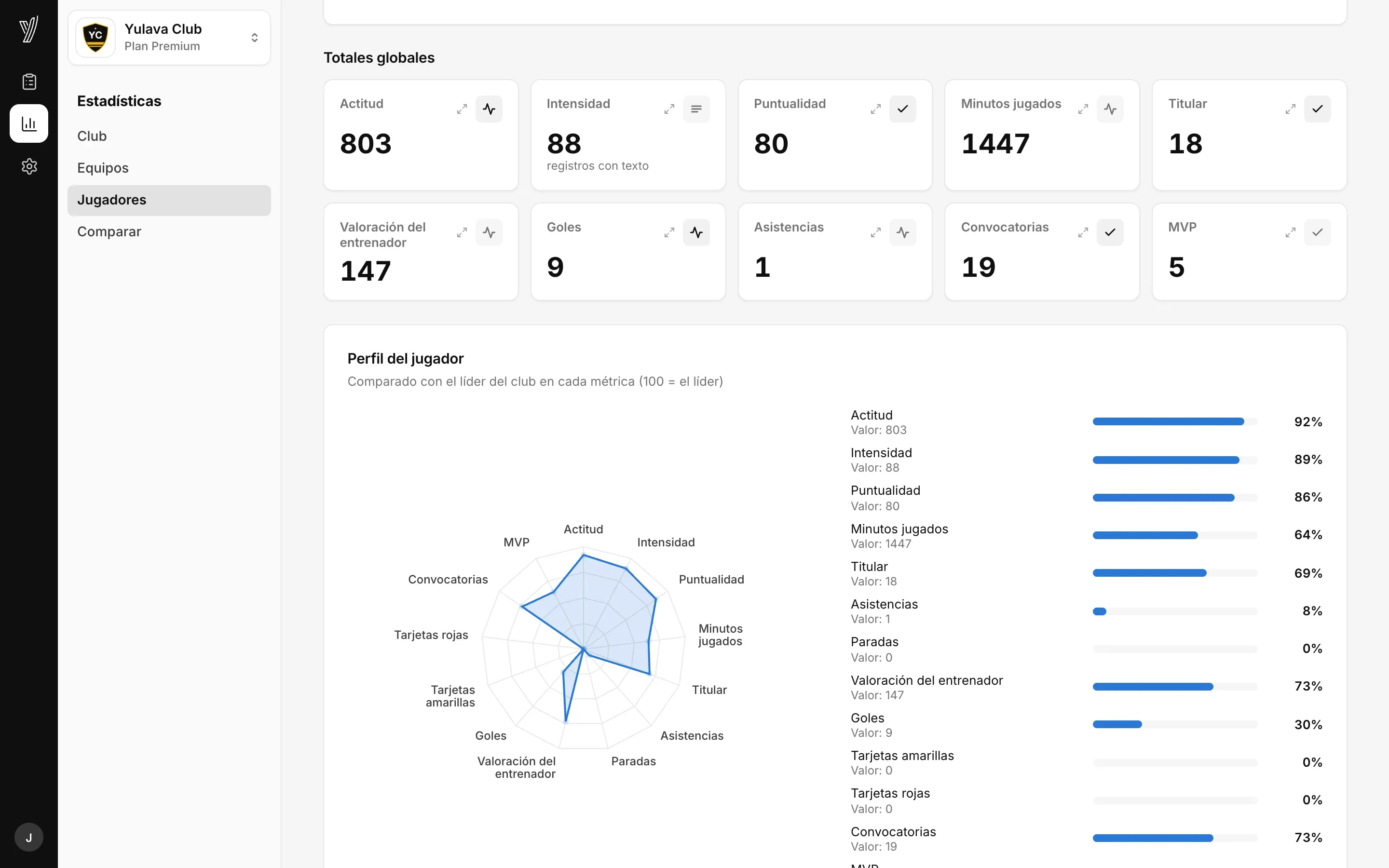
Task: Toggle Valoración del entrenador activity button
Action: (489, 232)
